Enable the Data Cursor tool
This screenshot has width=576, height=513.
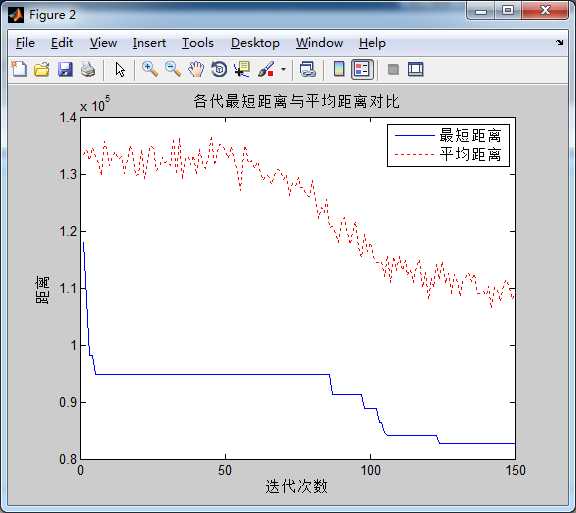242,69
